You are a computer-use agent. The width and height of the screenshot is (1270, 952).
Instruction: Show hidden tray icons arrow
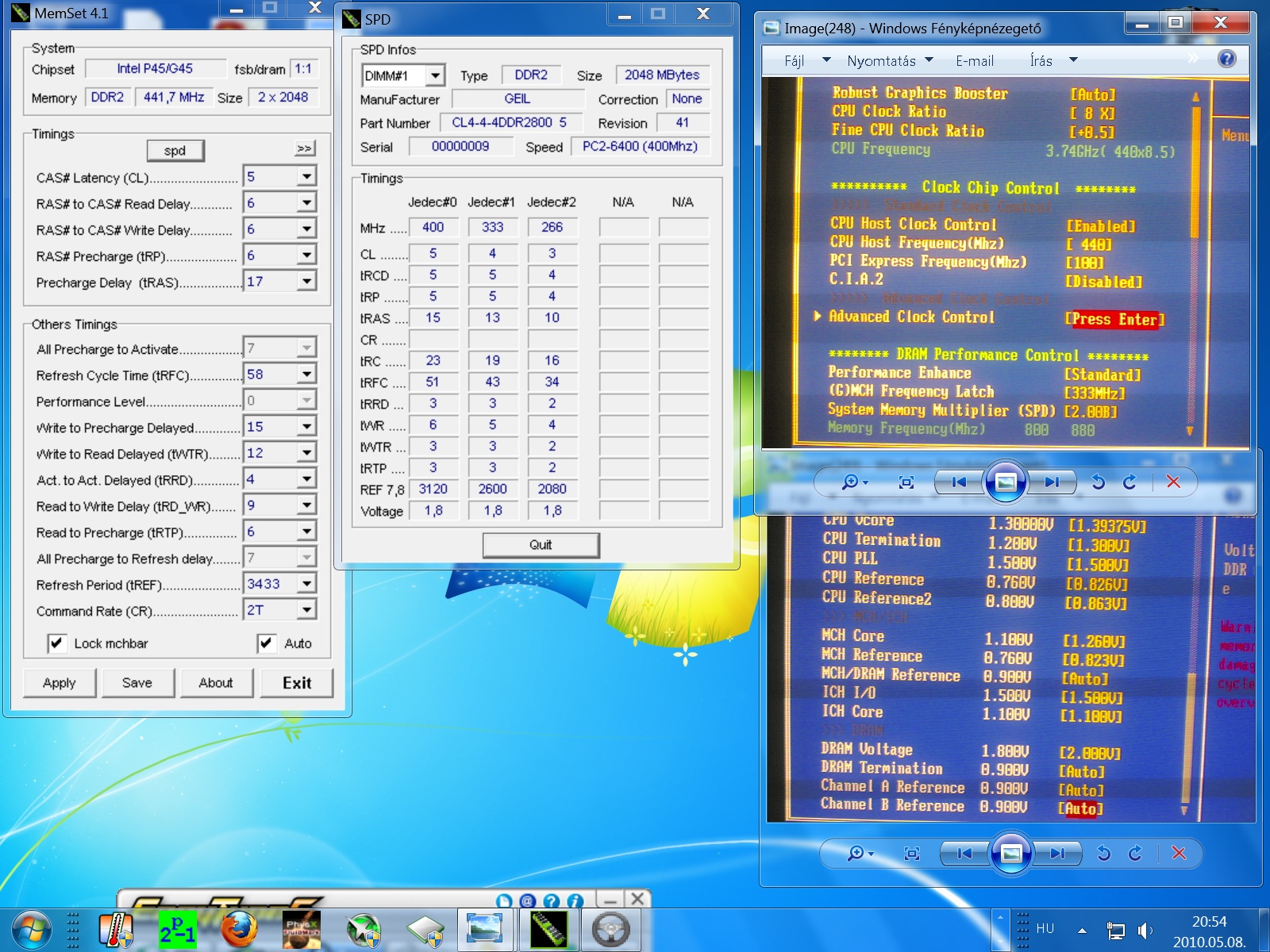point(1082,930)
